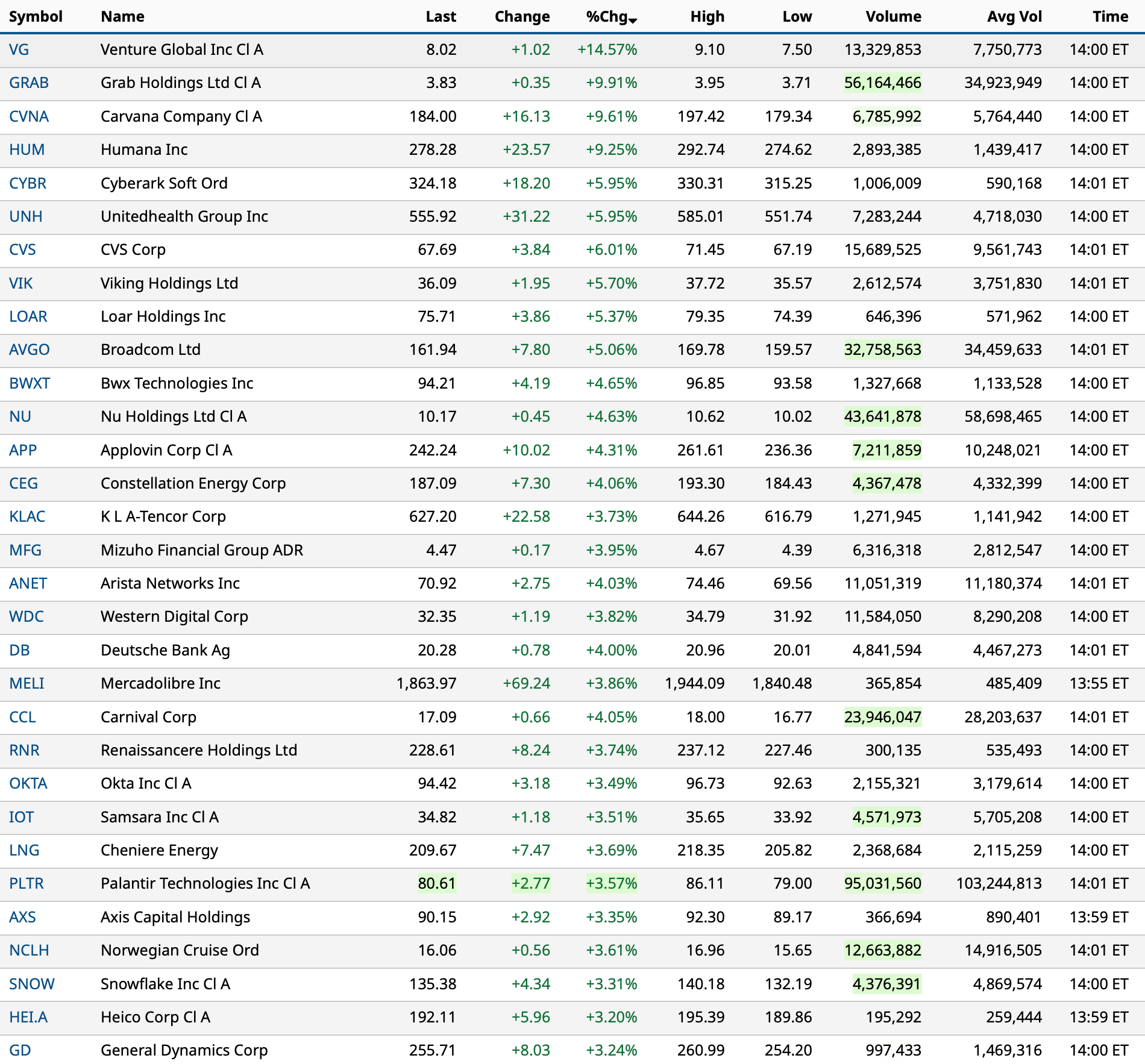Click the %Chg sort arrow indicator
This screenshot has width=1145, height=1064.
click(632, 20)
